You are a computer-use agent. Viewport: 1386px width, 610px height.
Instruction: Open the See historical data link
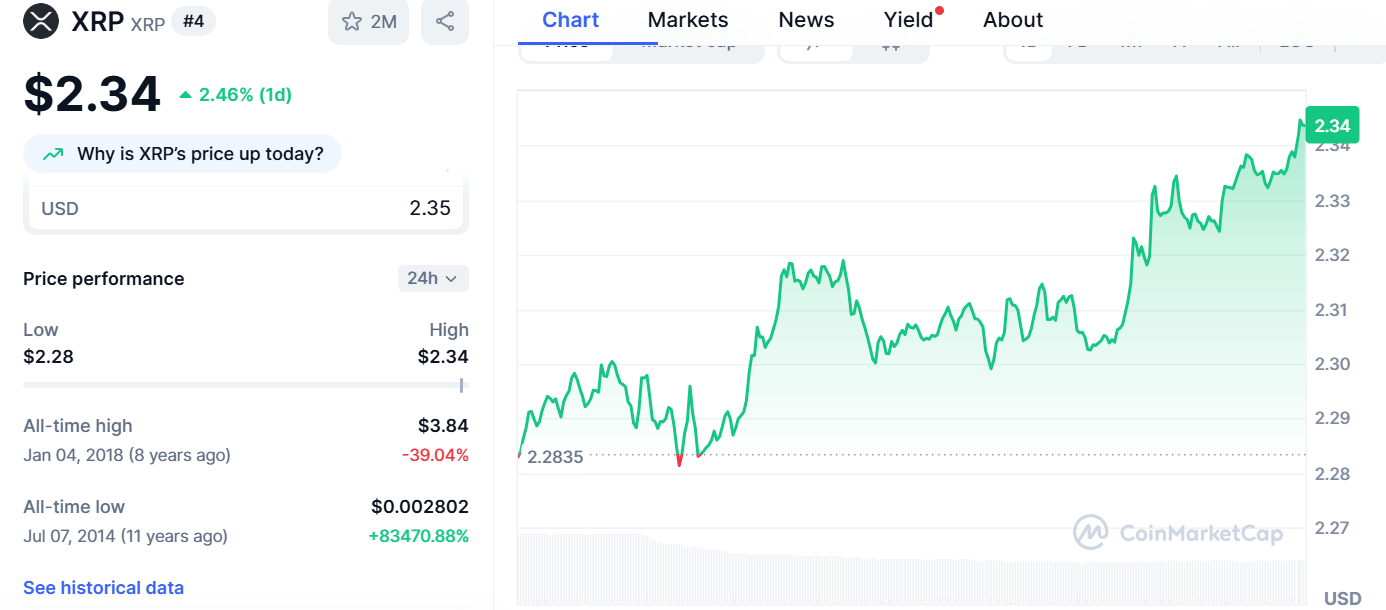pos(103,587)
